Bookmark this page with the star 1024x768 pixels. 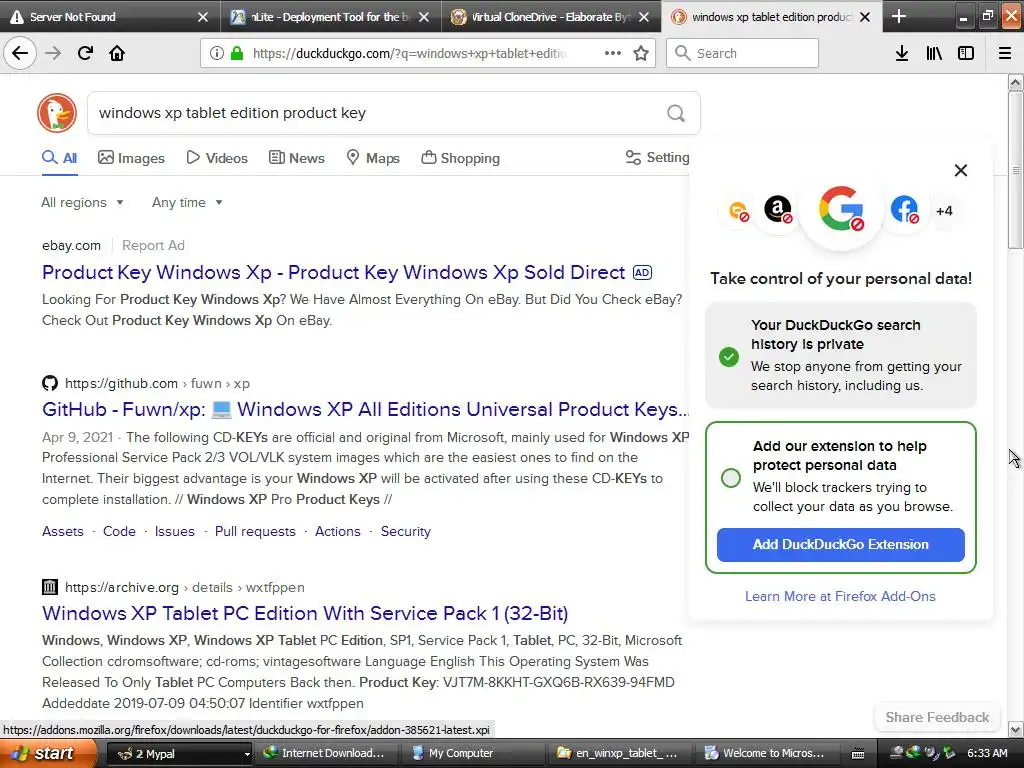click(641, 53)
